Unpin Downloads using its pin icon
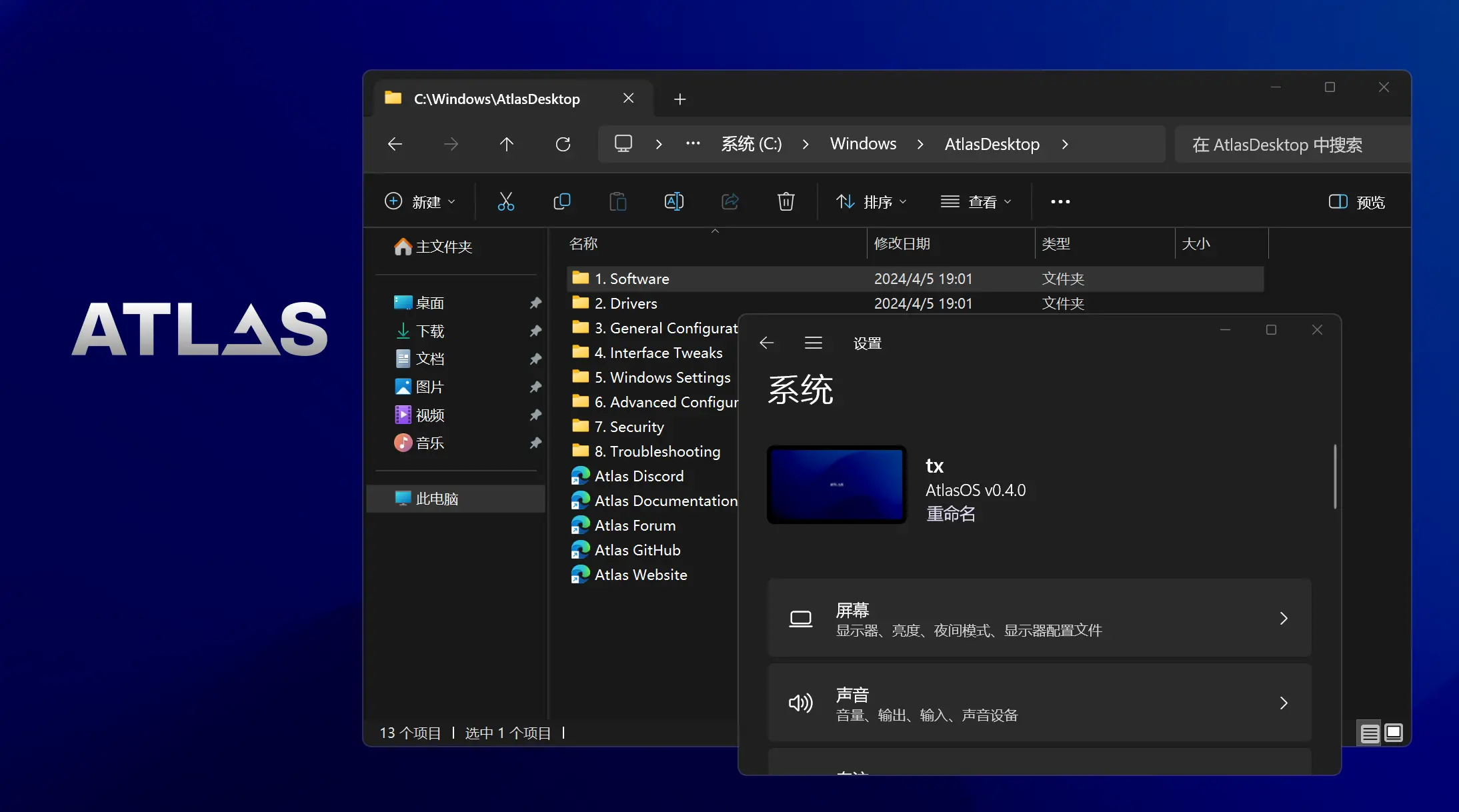The height and width of the screenshot is (812, 1459). coord(535,331)
